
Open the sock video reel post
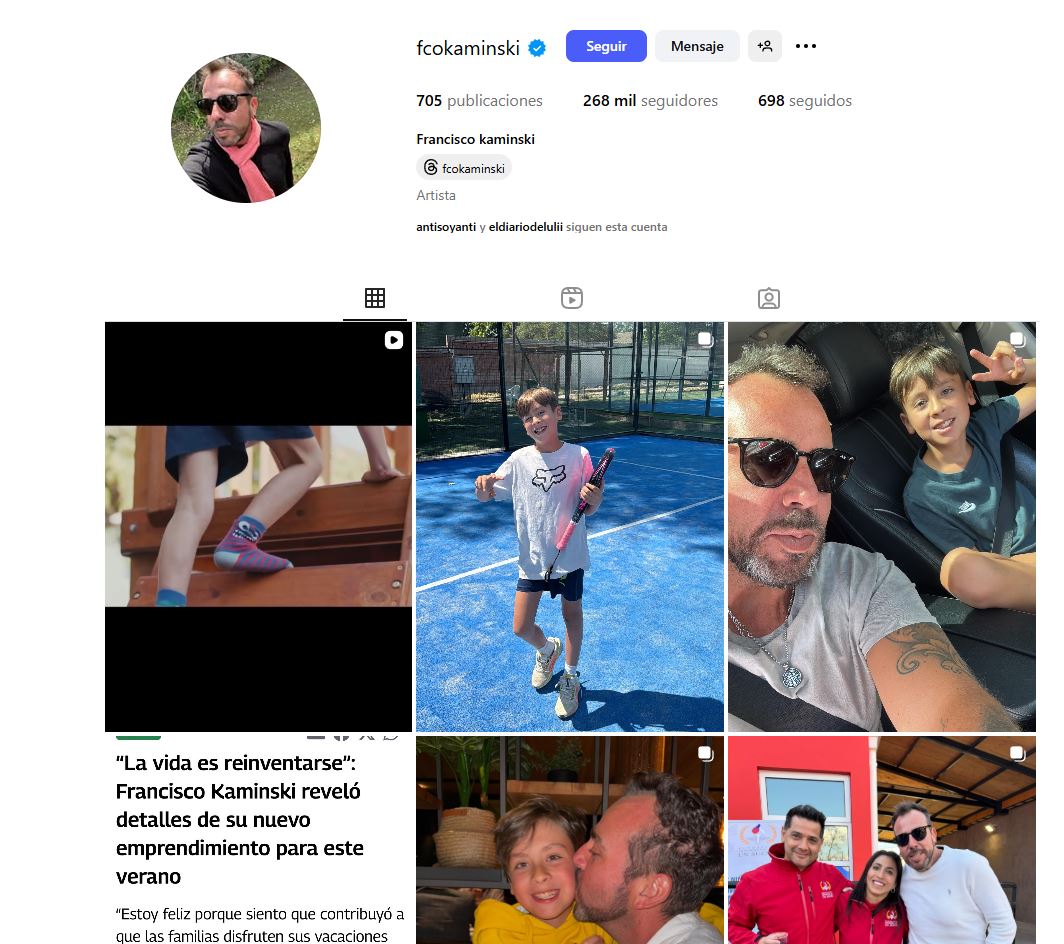point(259,527)
